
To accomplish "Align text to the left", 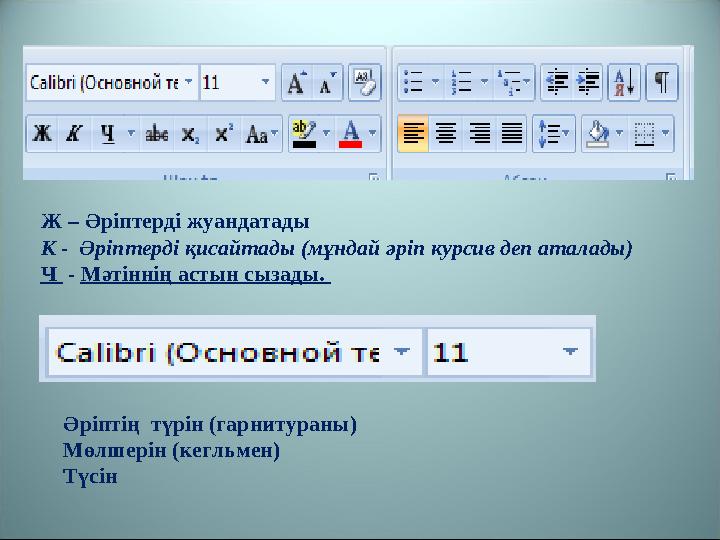I will coord(413,134).
